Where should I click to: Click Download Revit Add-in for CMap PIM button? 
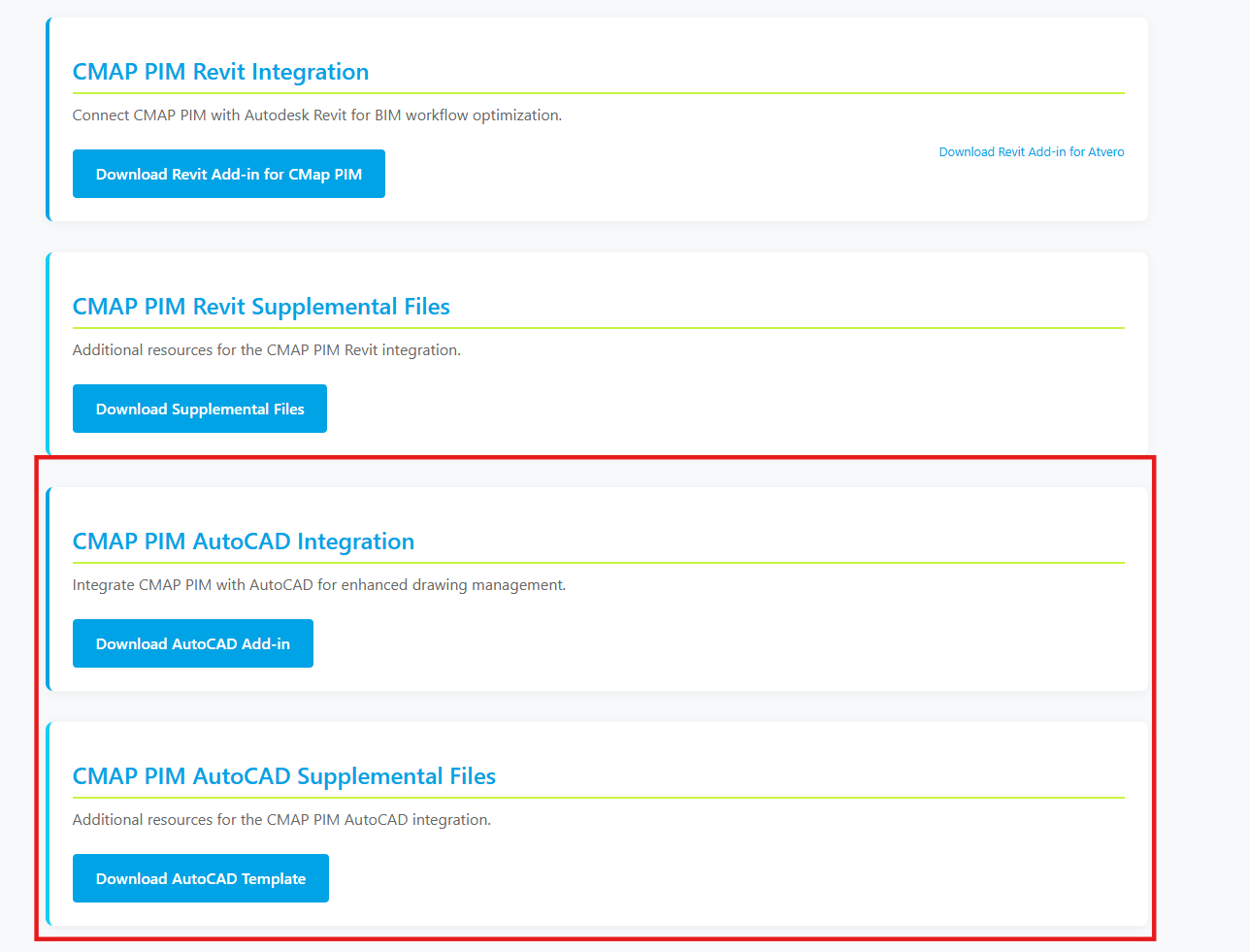click(x=229, y=174)
